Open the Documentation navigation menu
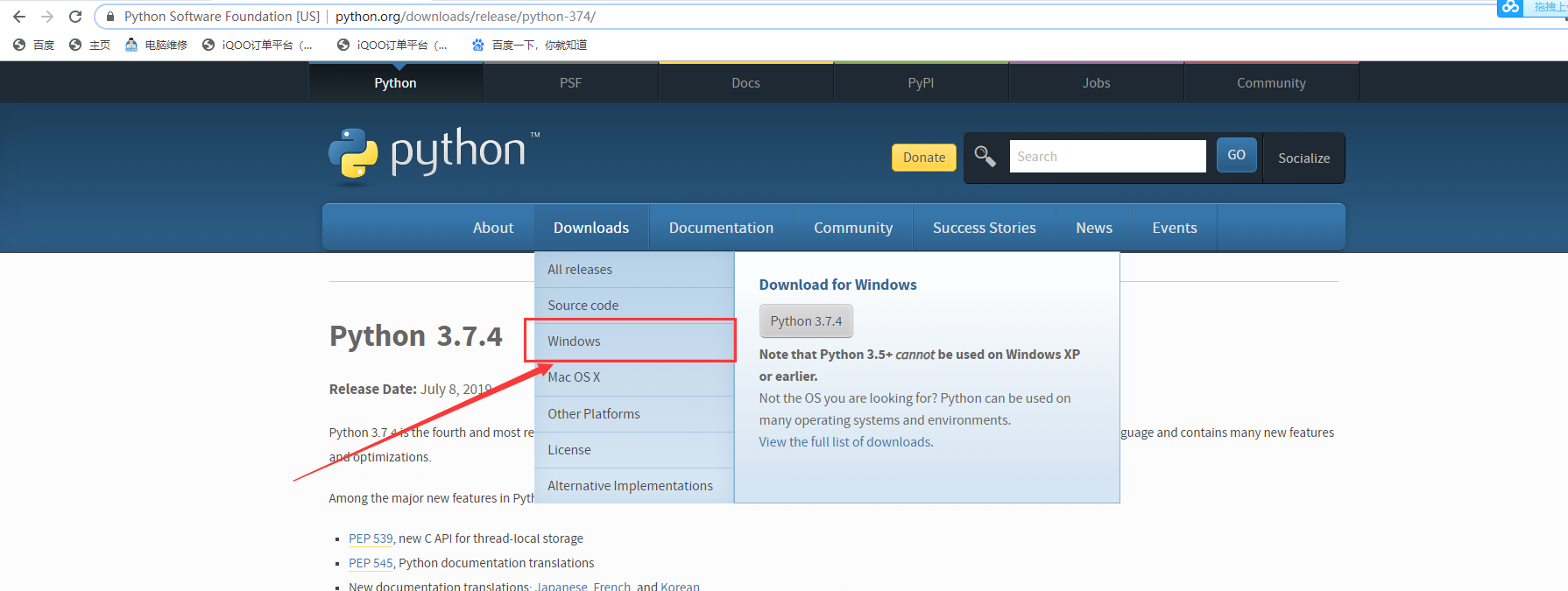 (x=722, y=228)
